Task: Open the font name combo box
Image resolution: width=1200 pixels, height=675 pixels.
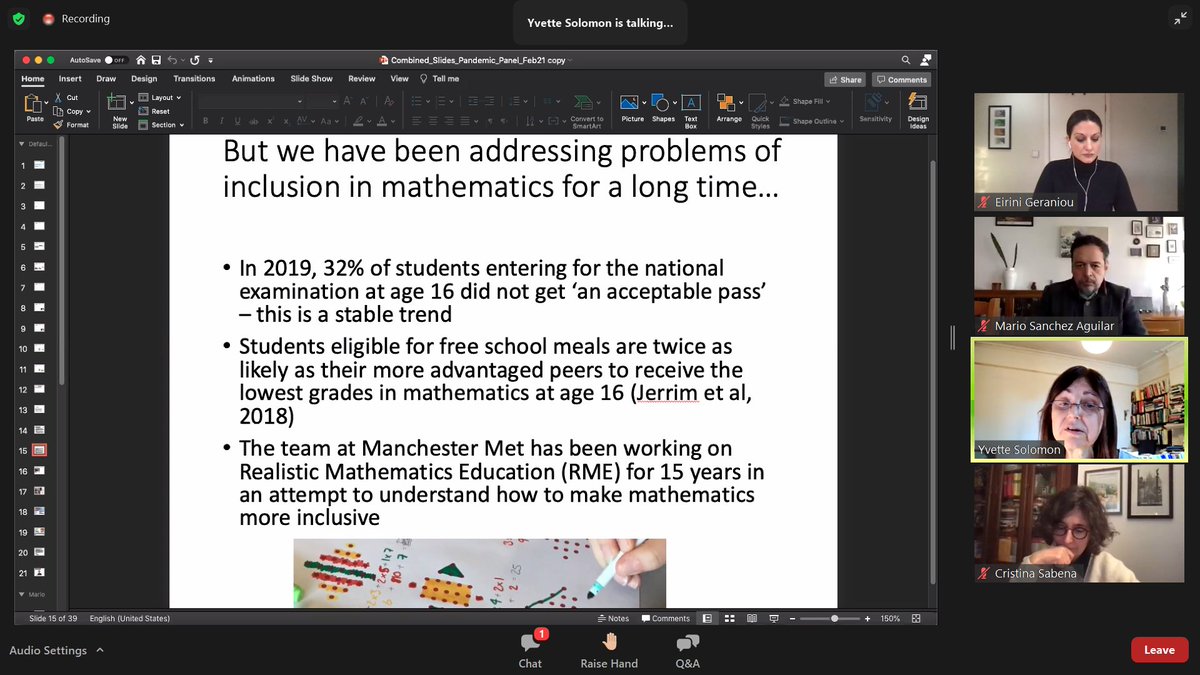Action: coord(251,101)
